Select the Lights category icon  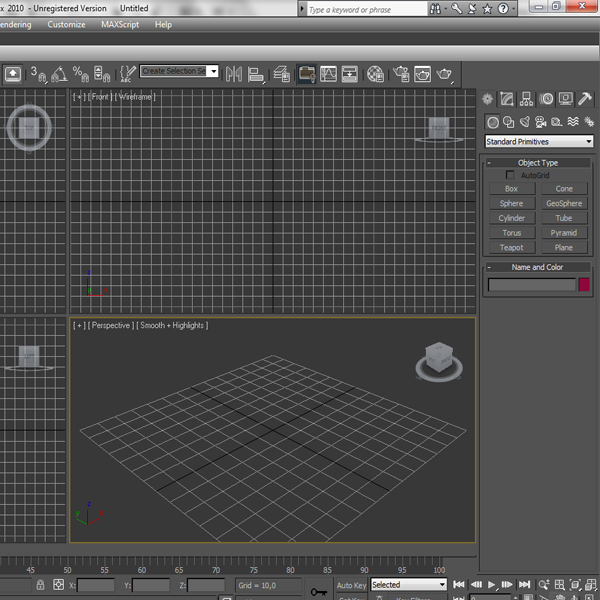[525, 122]
